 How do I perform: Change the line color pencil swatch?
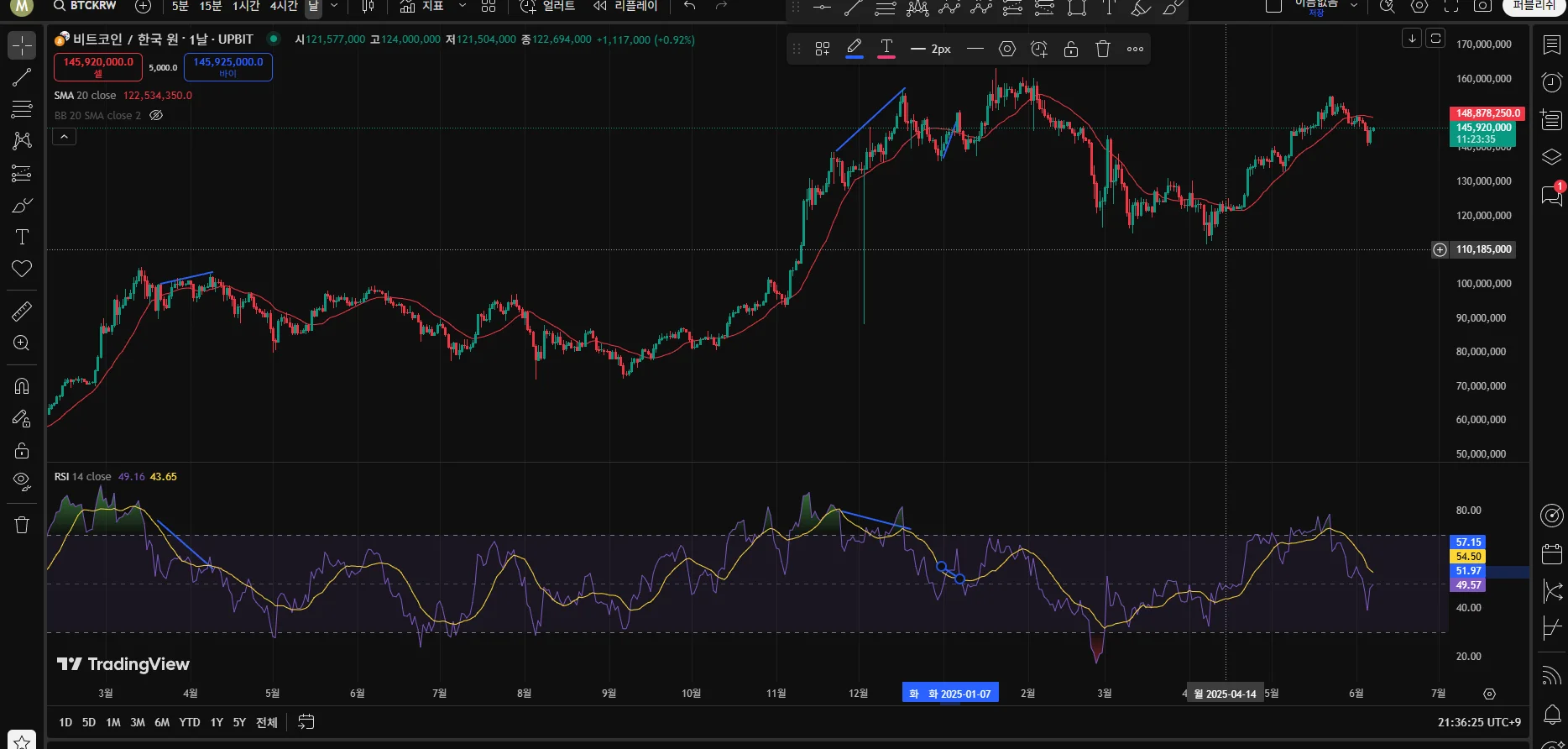(855, 49)
